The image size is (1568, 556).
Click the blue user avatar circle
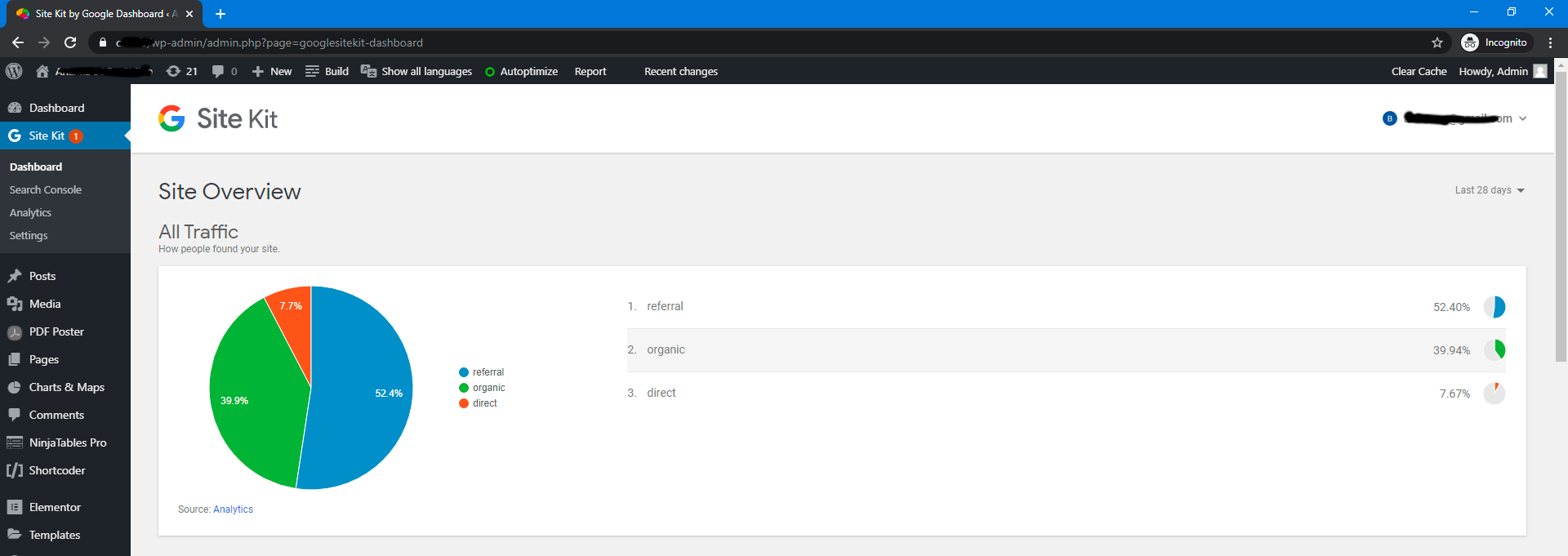1389,118
